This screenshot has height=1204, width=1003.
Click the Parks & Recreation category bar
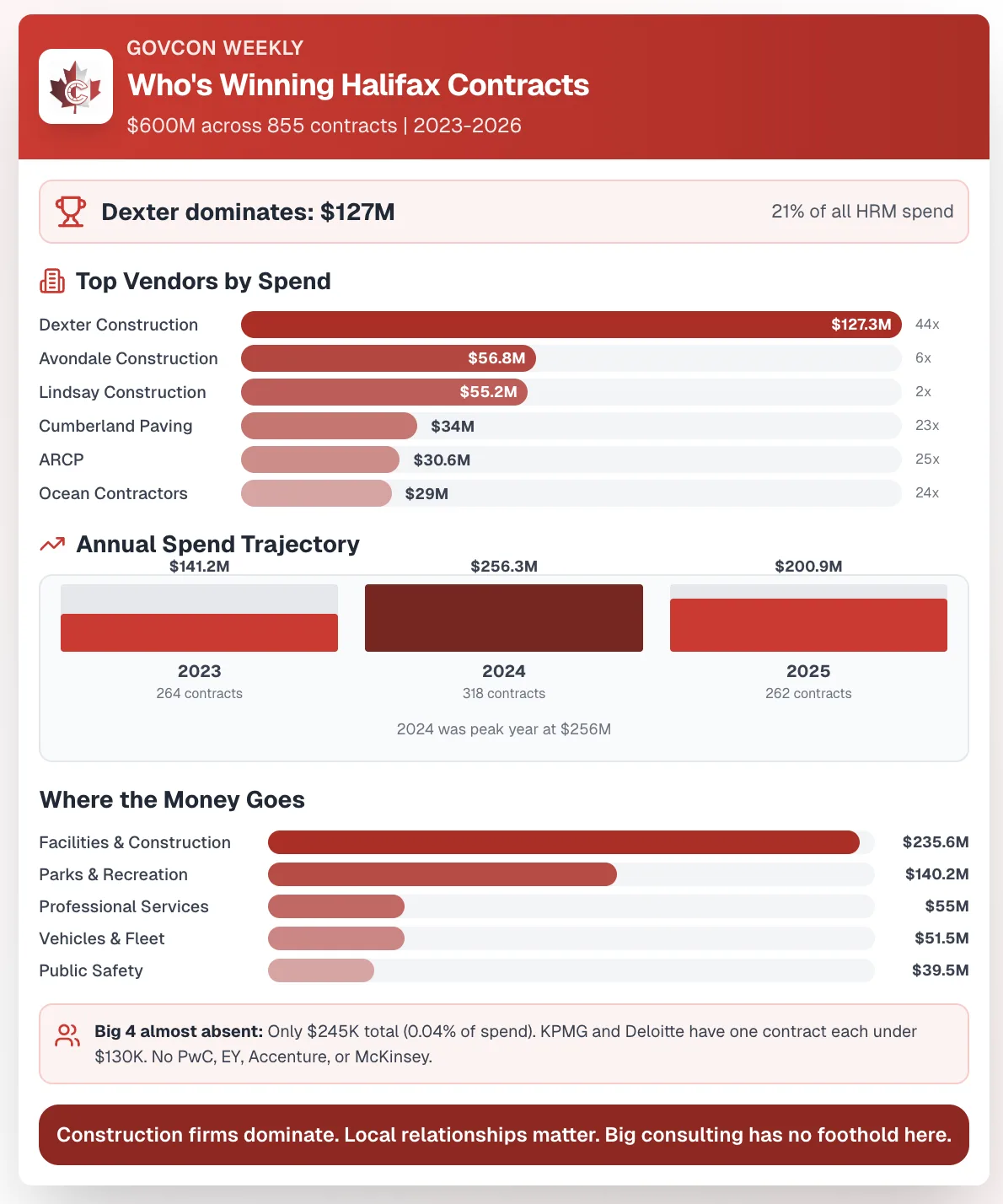tap(442, 874)
